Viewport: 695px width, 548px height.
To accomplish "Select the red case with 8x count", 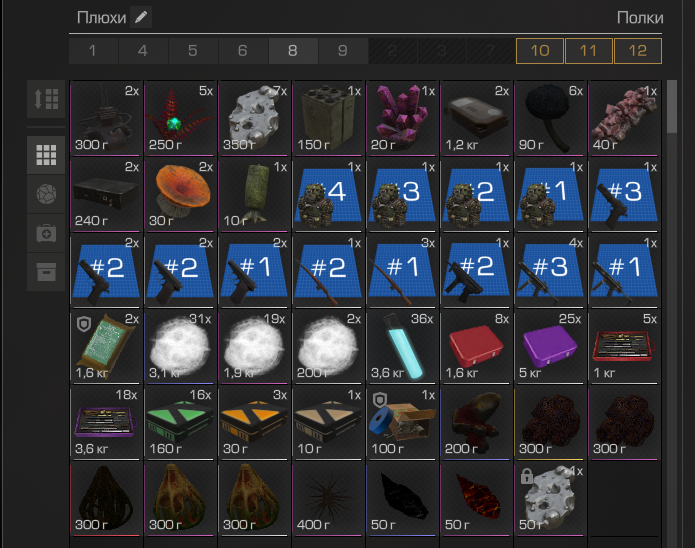I will [x=476, y=346].
